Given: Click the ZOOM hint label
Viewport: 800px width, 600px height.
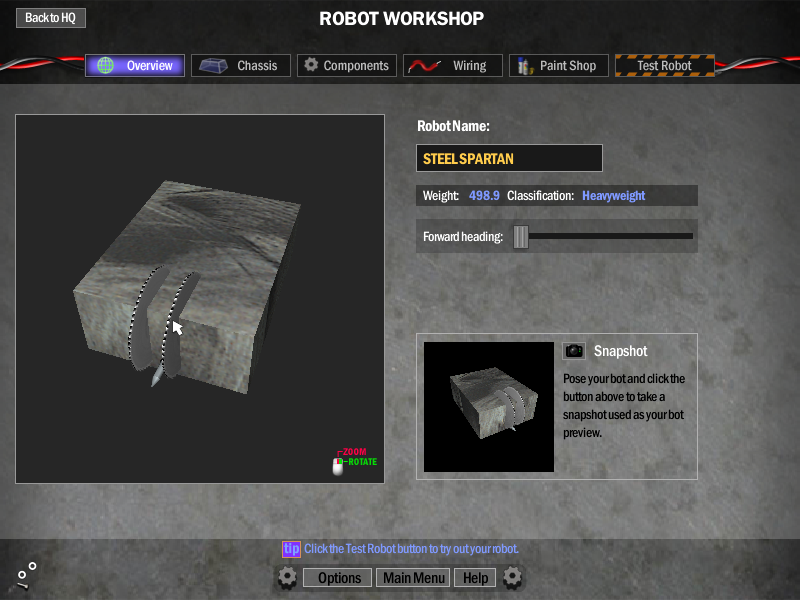Looking at the screenshot, I should pyautogui.click(x=354, y=452).
